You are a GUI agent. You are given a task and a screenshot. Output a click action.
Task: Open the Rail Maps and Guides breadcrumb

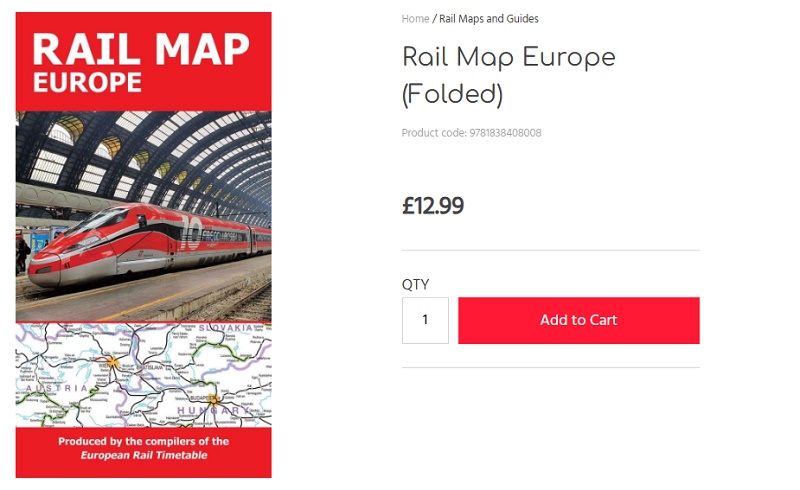(x=489, y=19)
